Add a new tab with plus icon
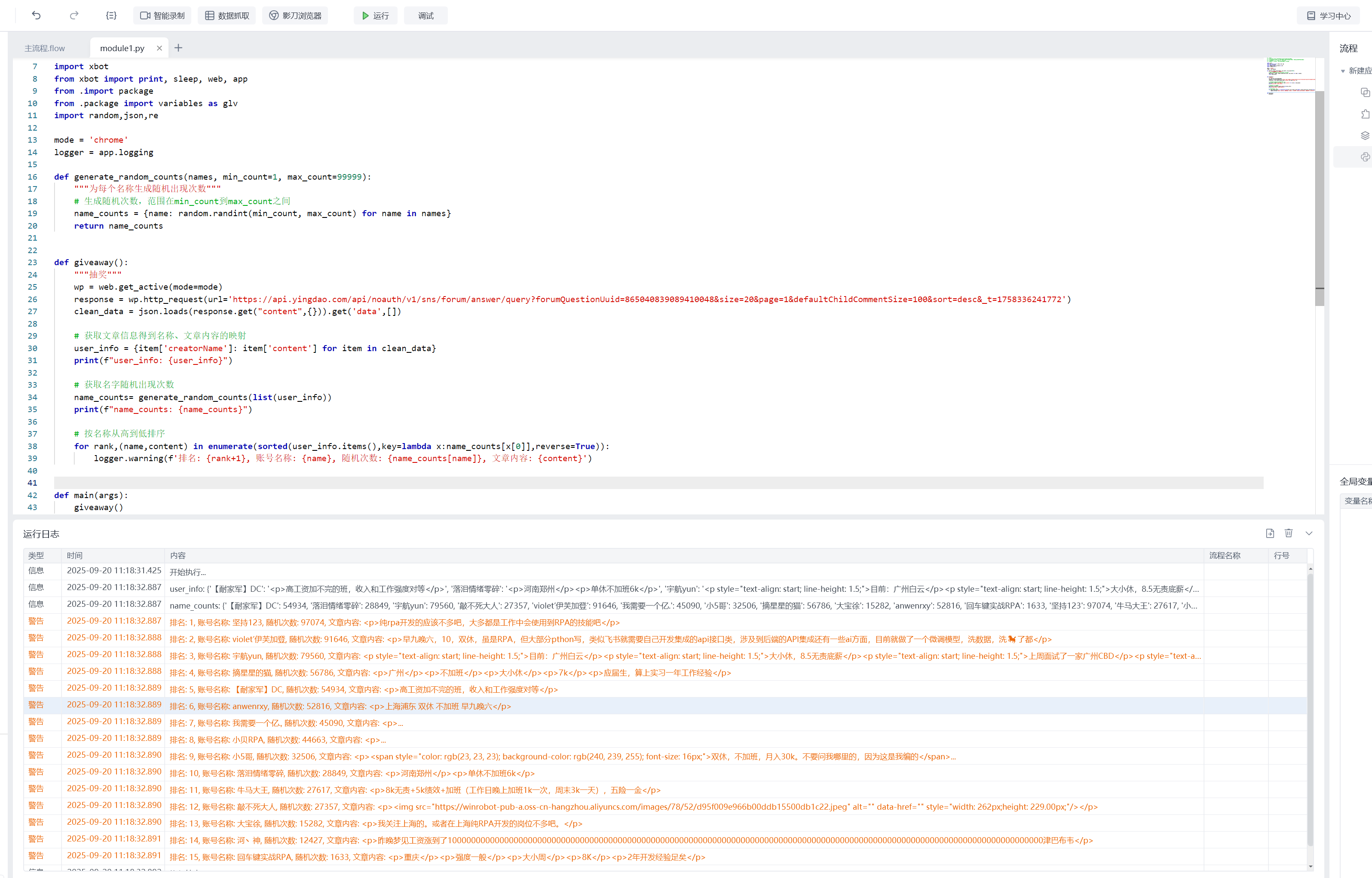This screenshot has height=878, width=1372. [178, 48]
